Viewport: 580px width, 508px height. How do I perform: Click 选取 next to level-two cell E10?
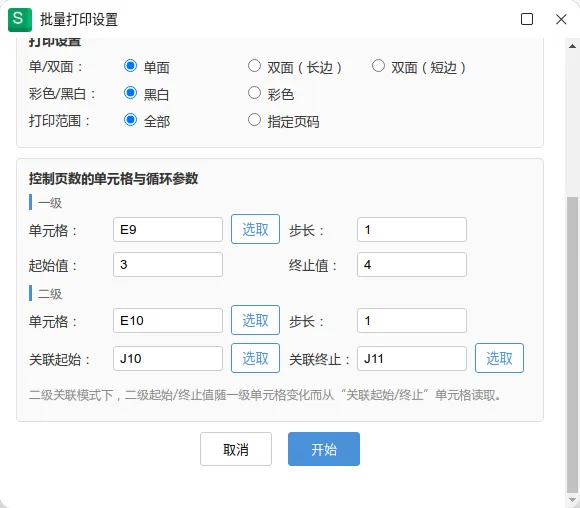[255, 320]
